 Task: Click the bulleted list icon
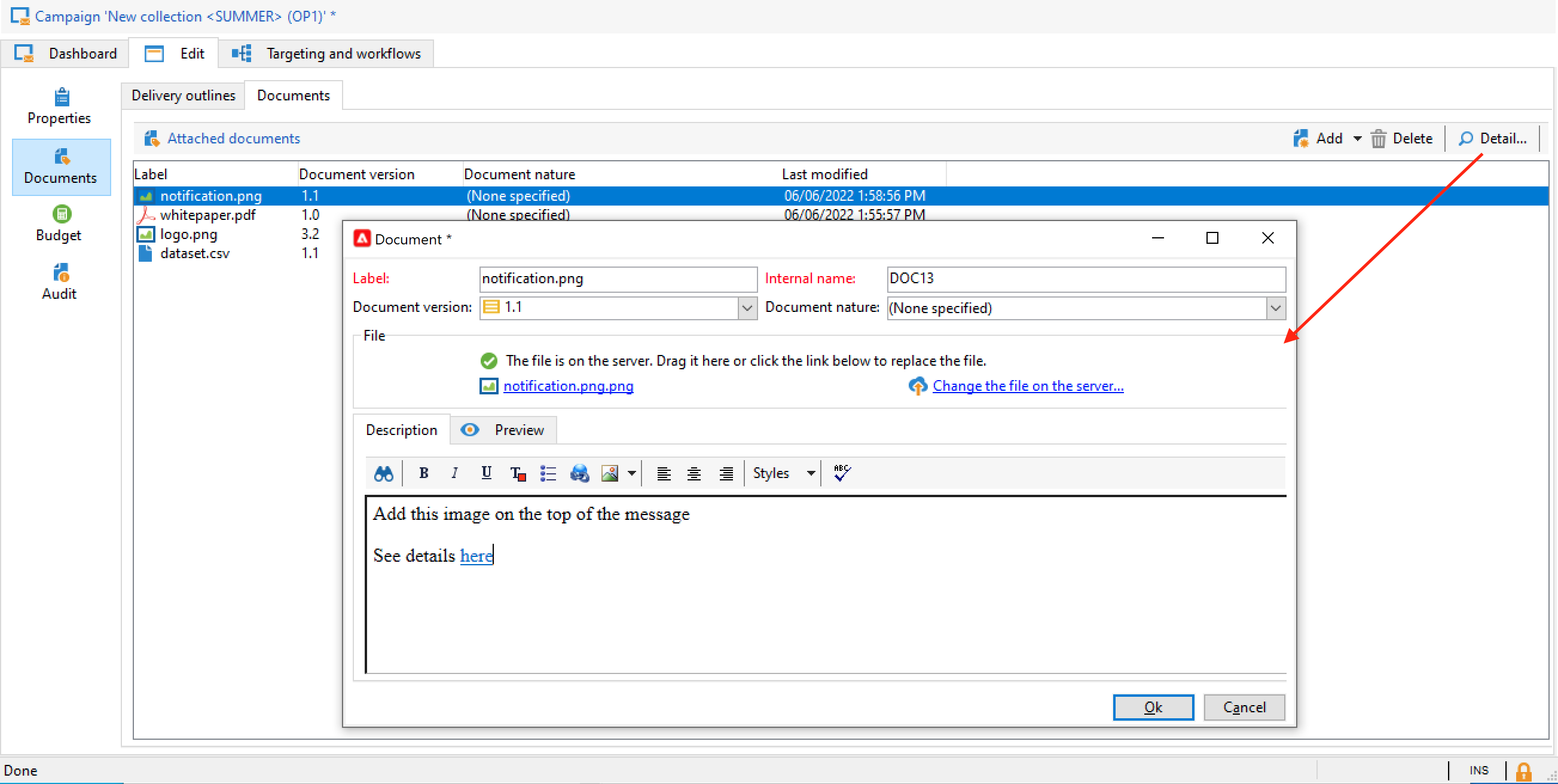[548, 473]
